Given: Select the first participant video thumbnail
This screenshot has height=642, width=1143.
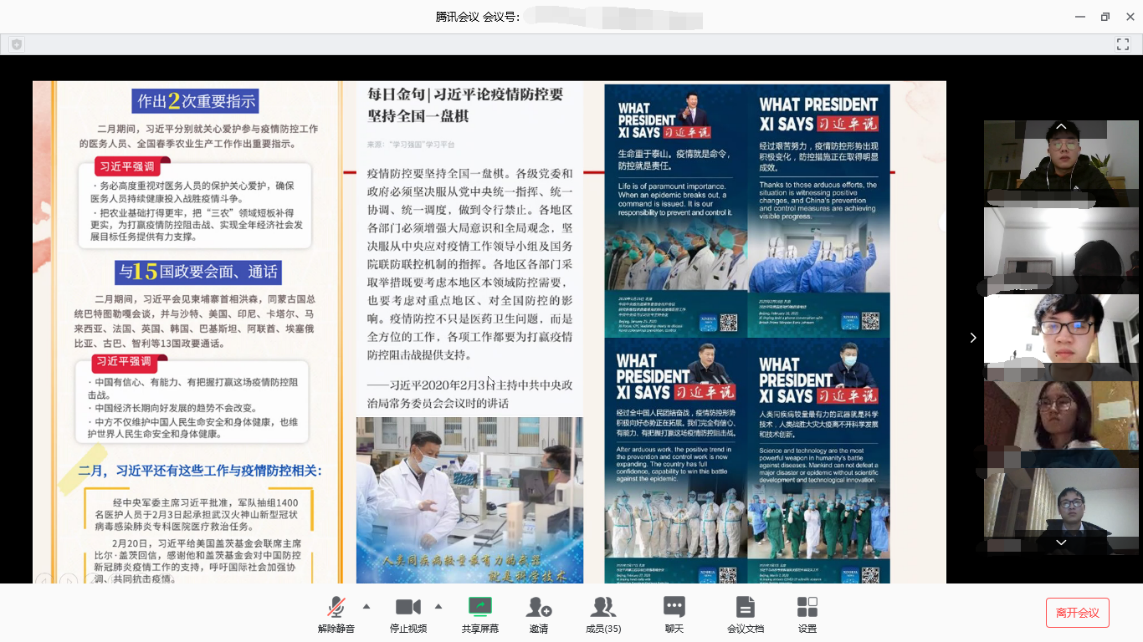Looking at the screenshot, I should point(1061,163).
